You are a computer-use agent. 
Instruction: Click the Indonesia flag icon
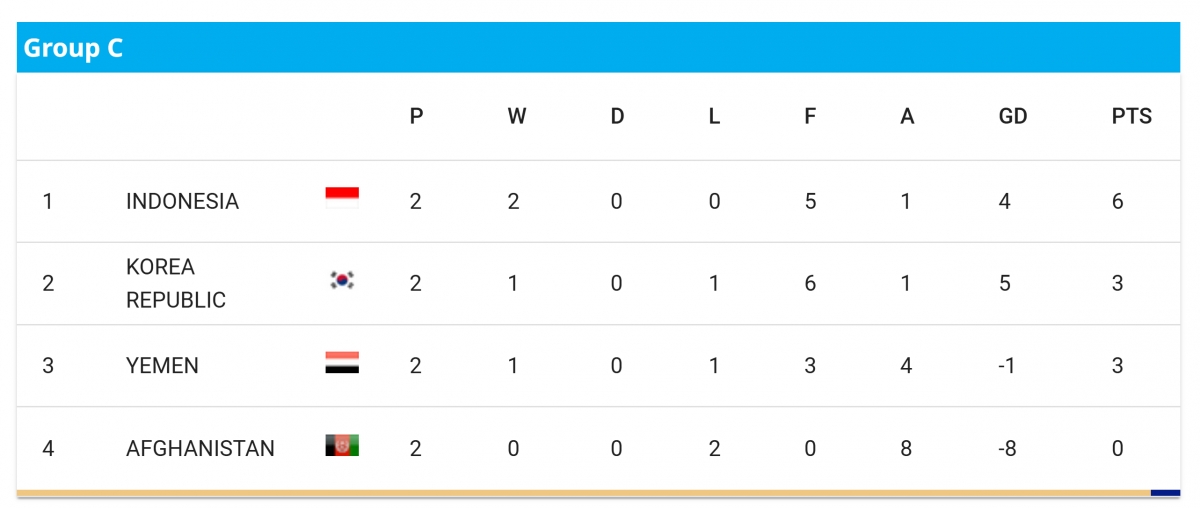tap(342, 193)
